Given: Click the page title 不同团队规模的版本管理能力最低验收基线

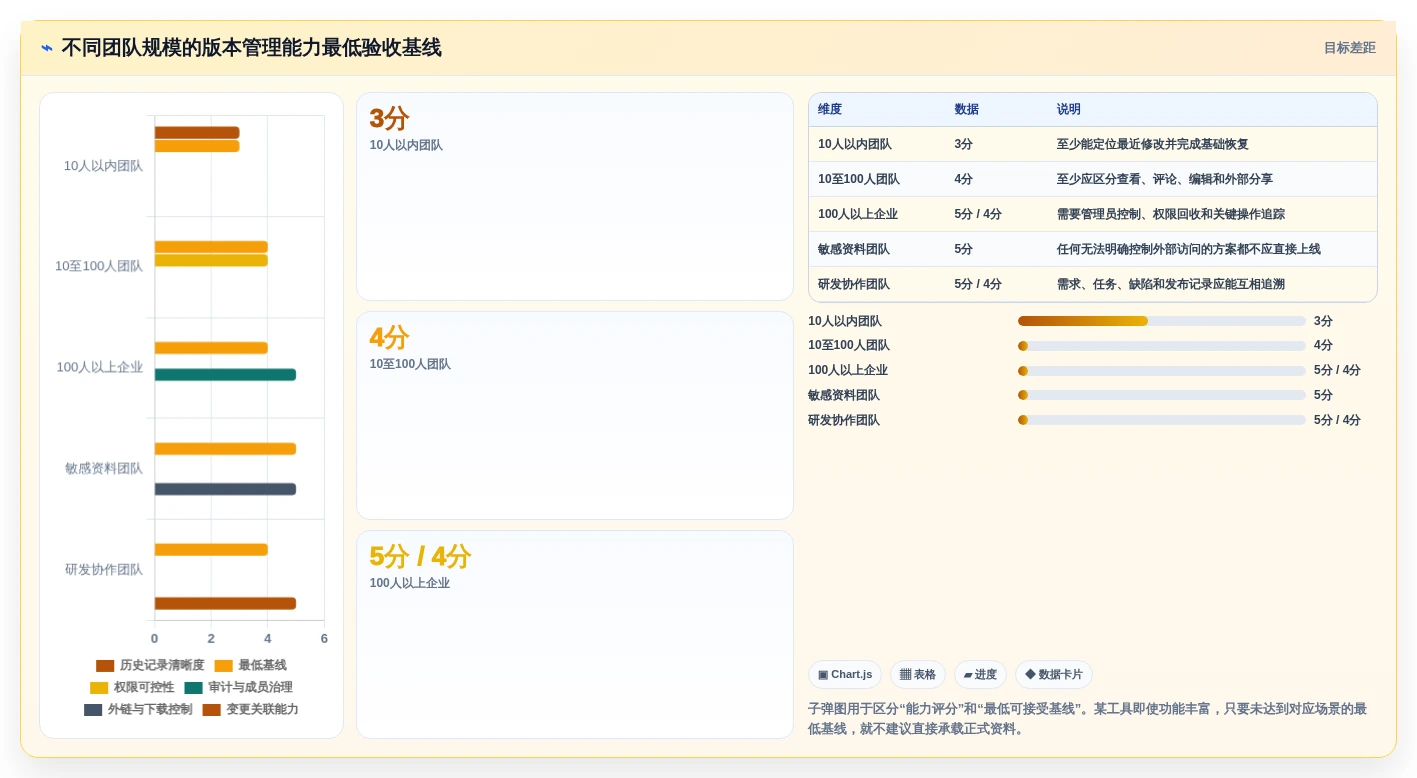Looking at the screenshot, I should coord(251,48).
